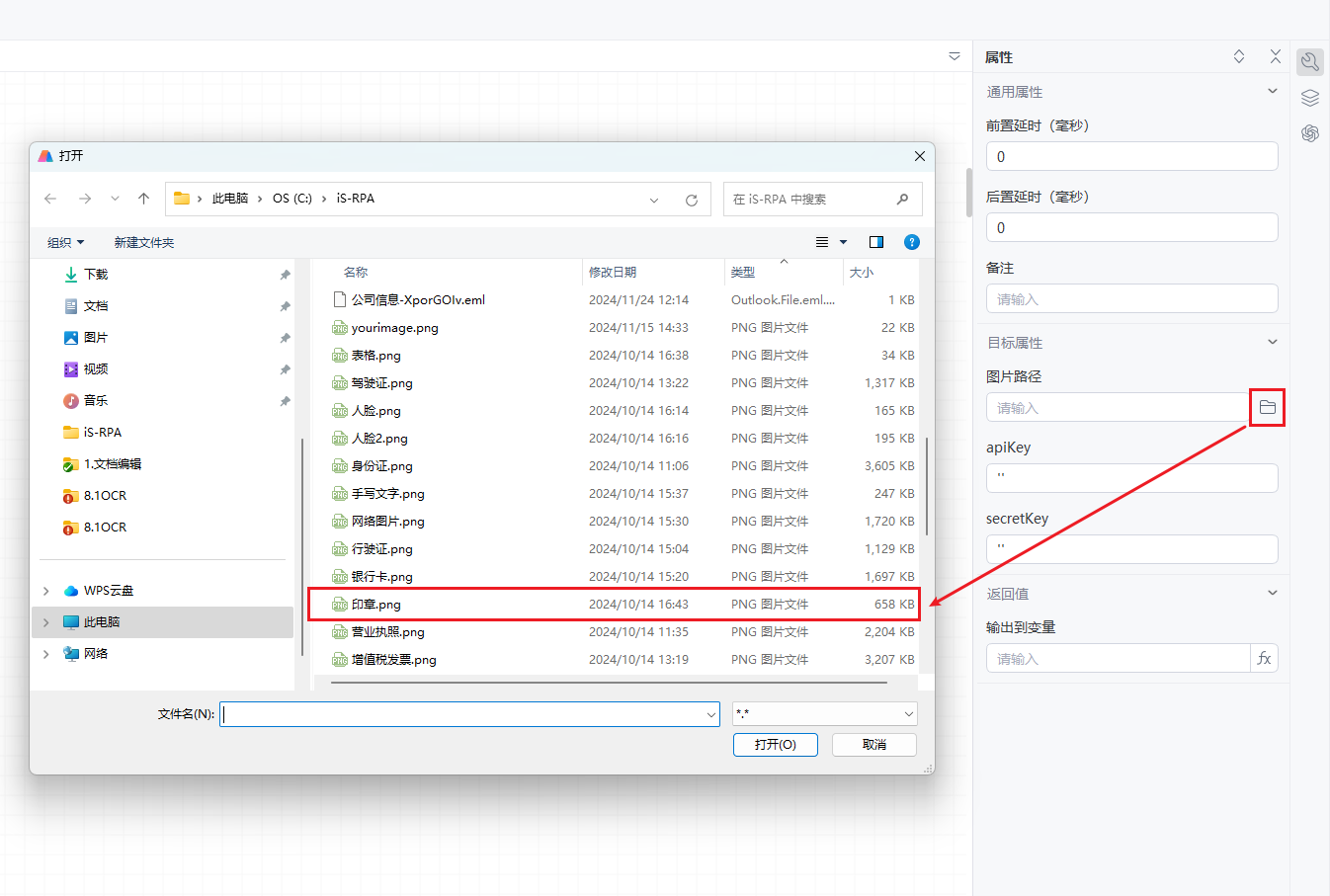Open recent locations dropdown arrow
Image resolution: width=1330 pixels, height=896 pixels.
[x=115, y=199]
